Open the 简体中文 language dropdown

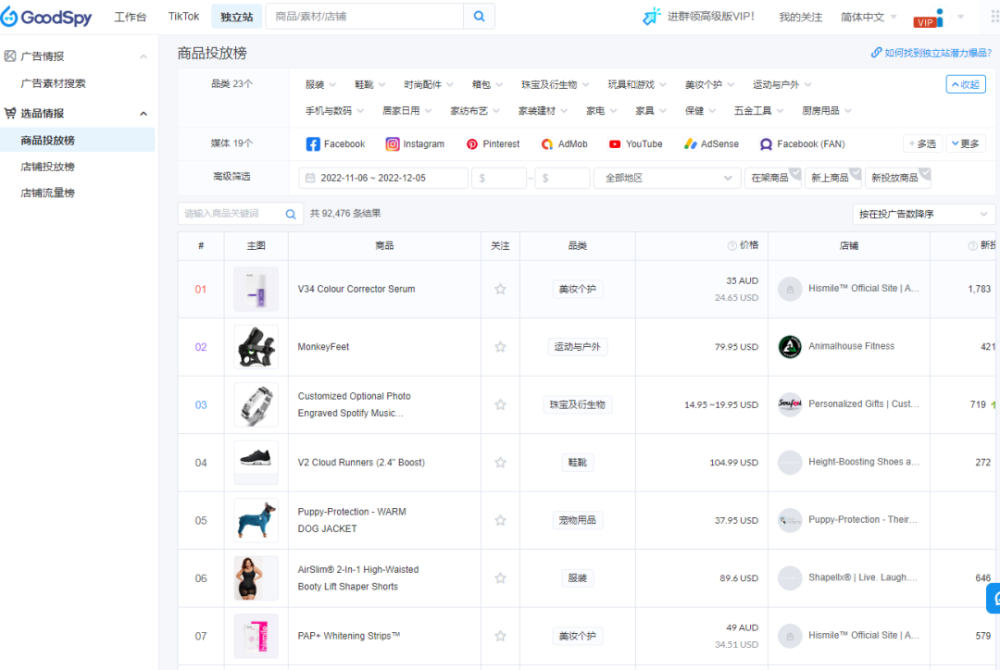pos(869,17)
